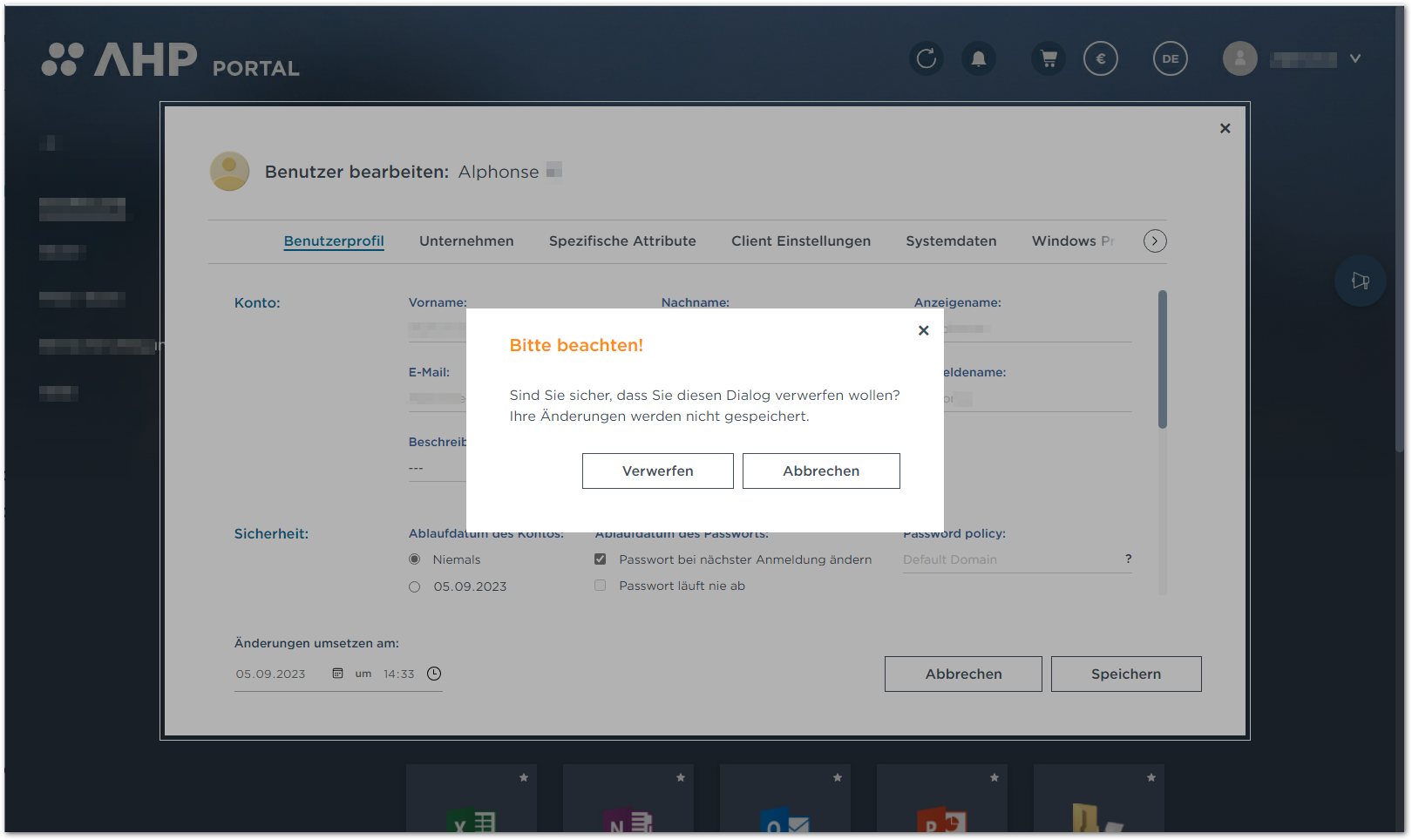Click the user avatar in the header
The width and height of the screenshot is (1412, 840).
point(1239,58)
